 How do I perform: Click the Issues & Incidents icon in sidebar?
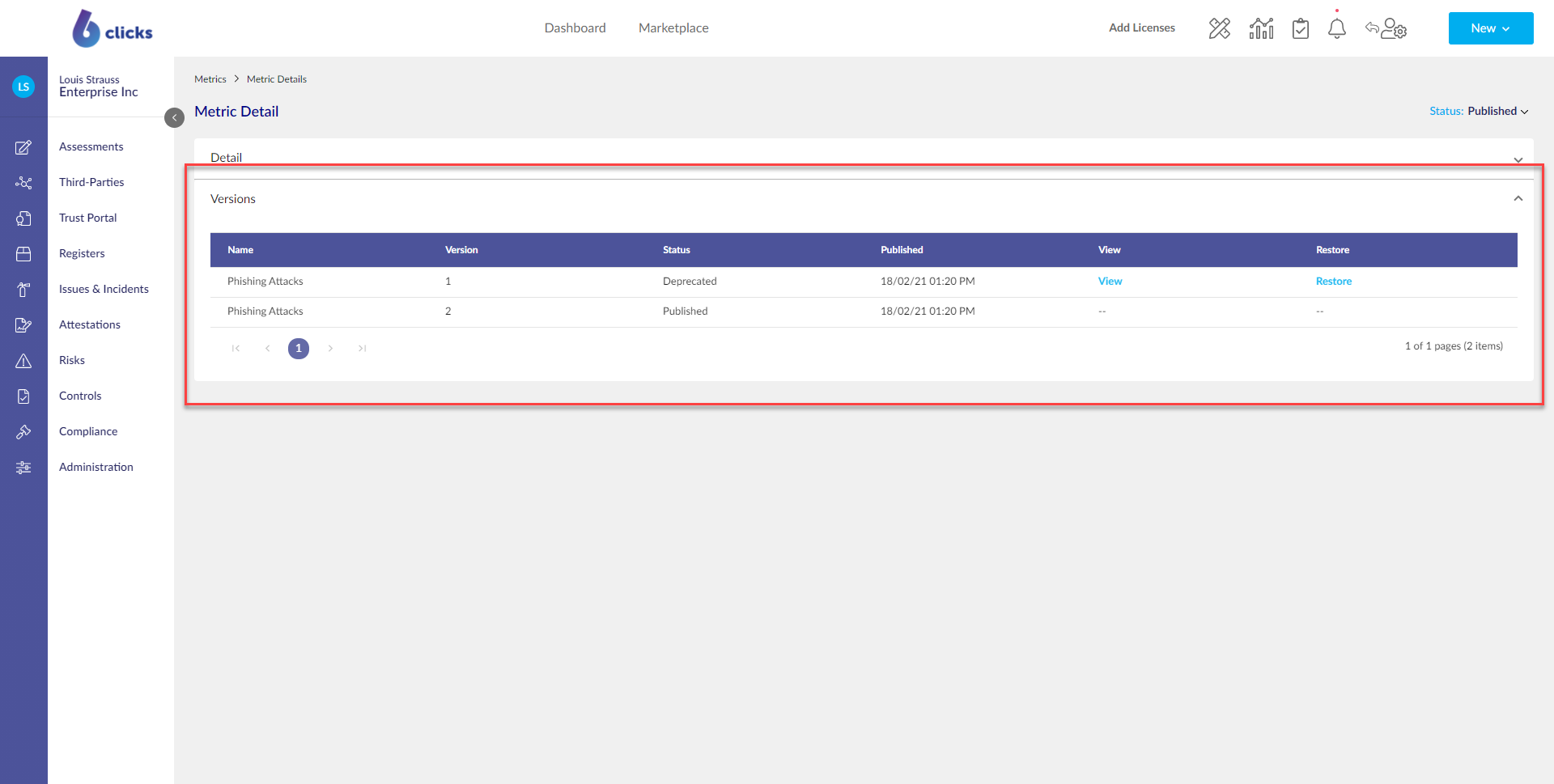23,290
